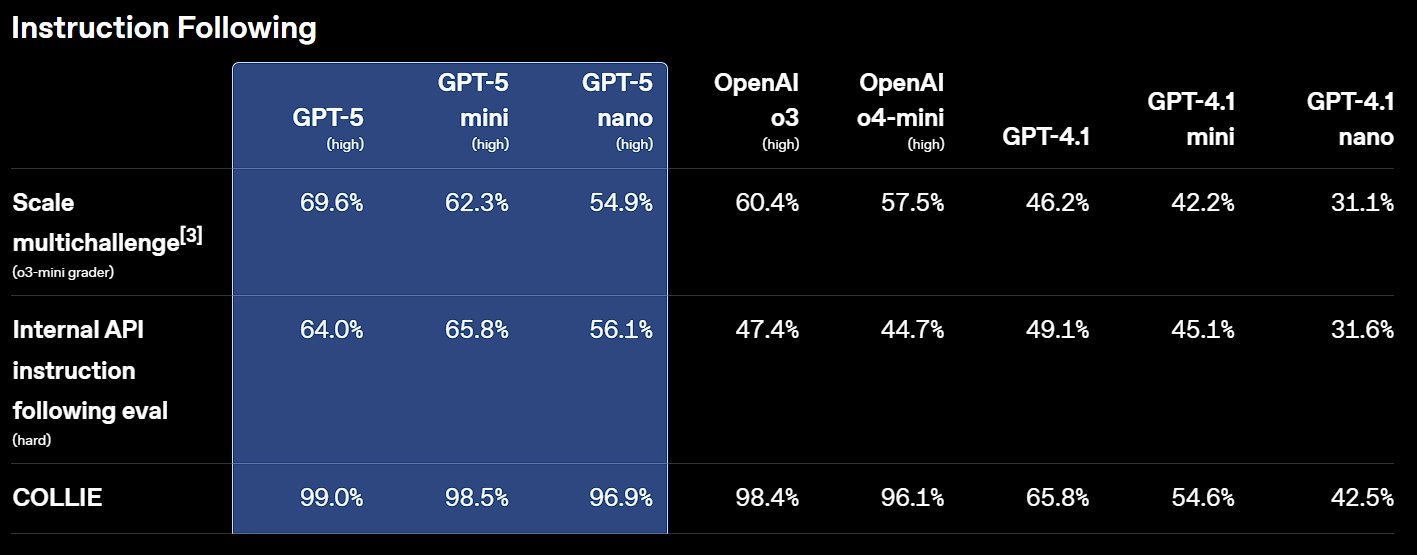Viewport: 1417px width, 555px height.
Task: Click GPT-4.1's 49.1% Internal API score
Action: [1058, 329]
